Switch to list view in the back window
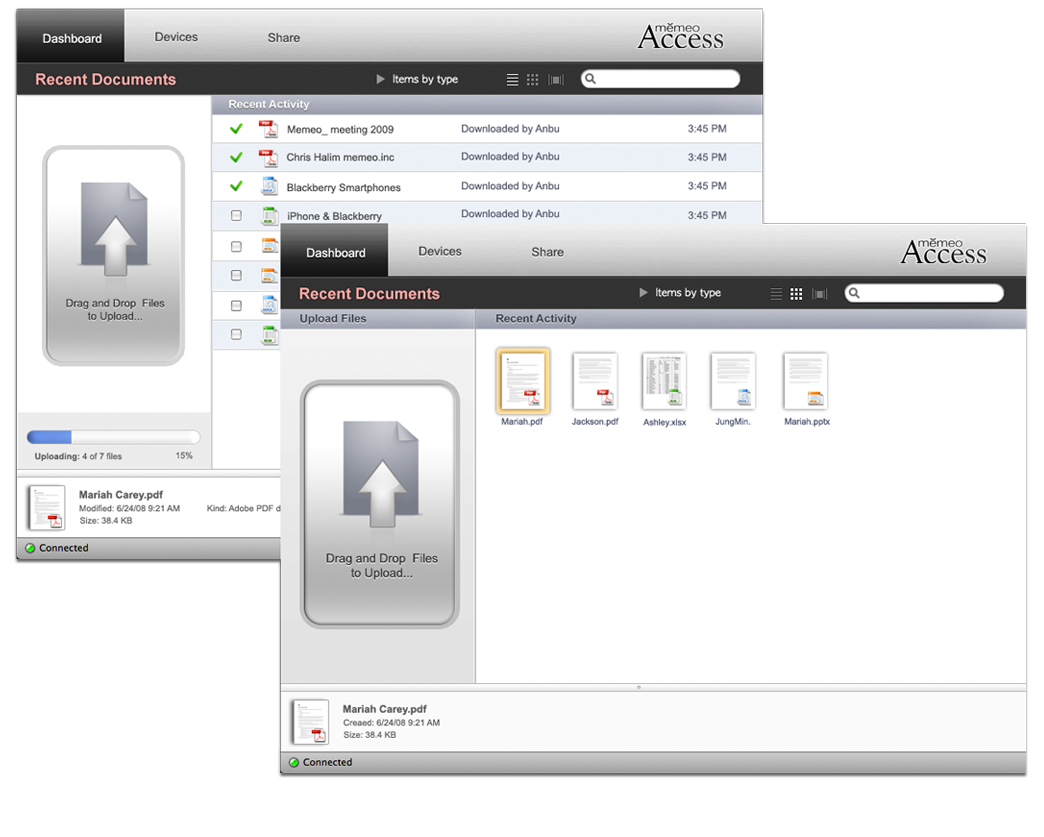This screenshot has height=837, width=1044. click(x=512, y=80)
